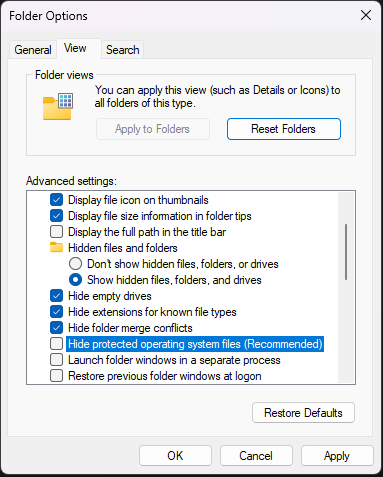Click Restore Defaults
Screen dimensions: 383x477
pyautogui.click(x=303, y=413)
